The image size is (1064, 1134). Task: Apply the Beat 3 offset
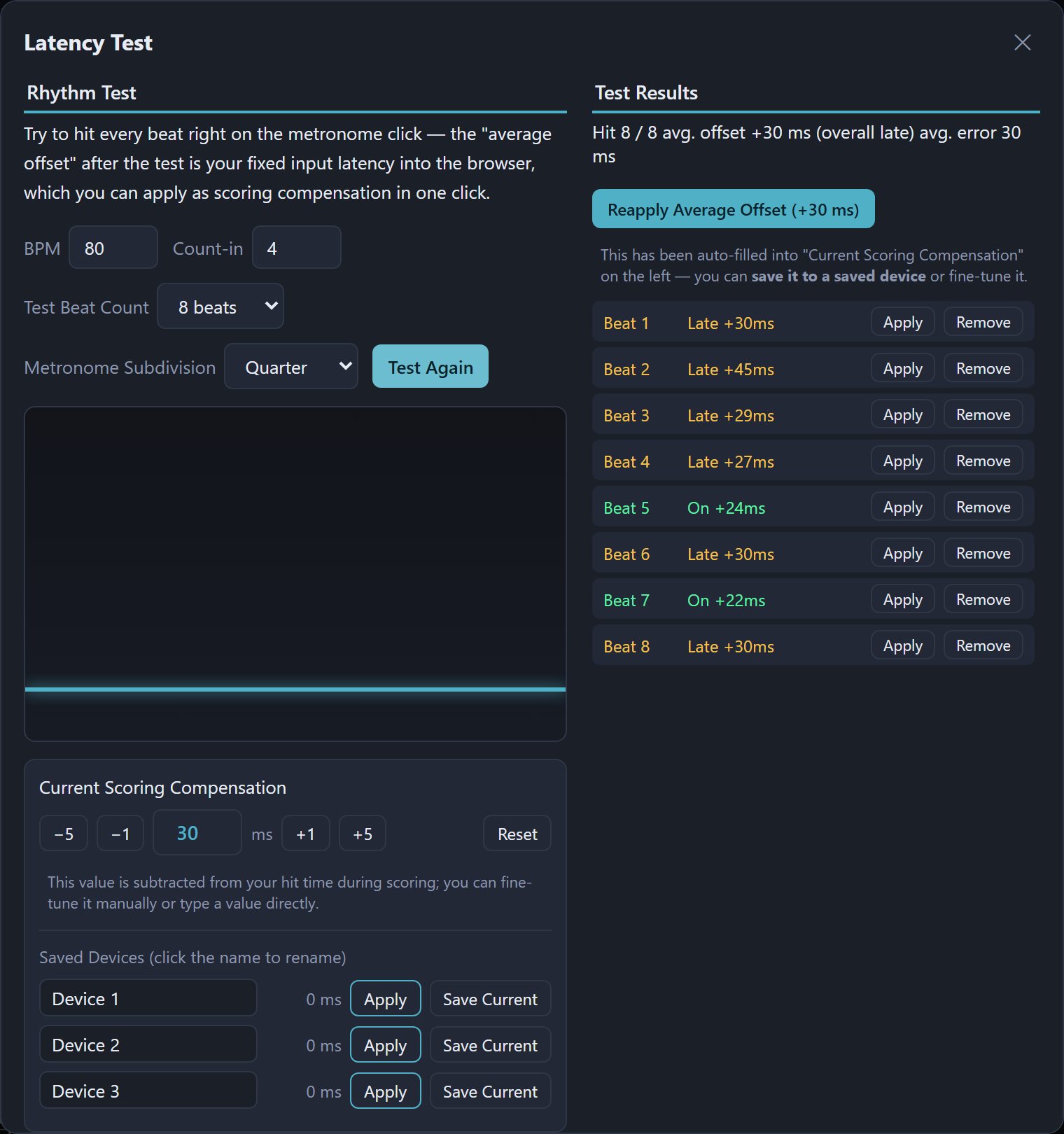pyautogui.click(x=902, y=414)
